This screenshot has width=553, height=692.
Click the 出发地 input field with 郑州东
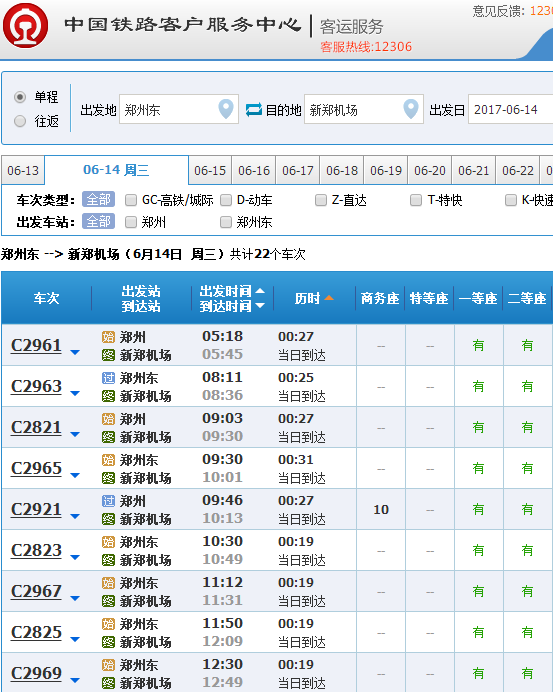tap(179, 109)
